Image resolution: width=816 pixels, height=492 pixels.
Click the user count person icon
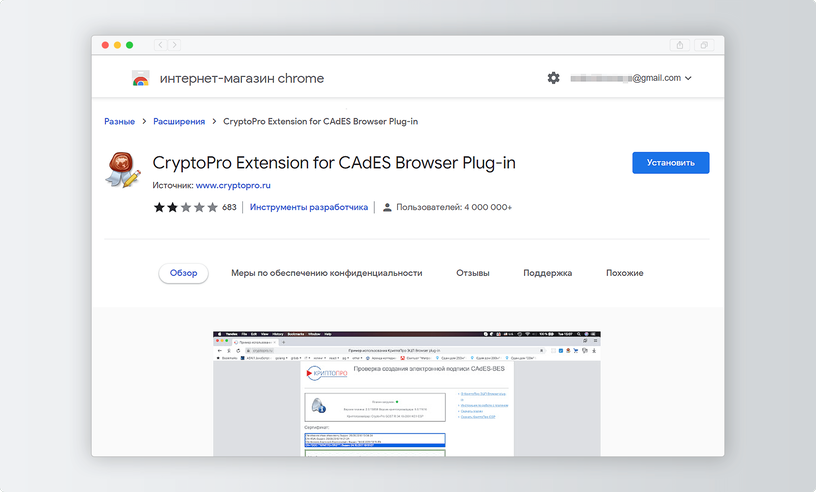click(x=387, y=207)
